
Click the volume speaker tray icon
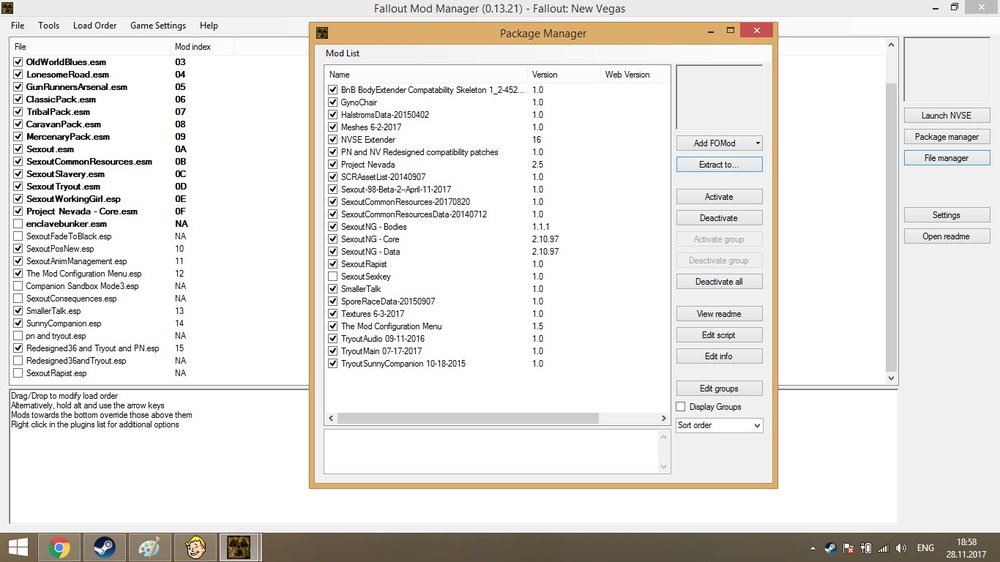901,548
